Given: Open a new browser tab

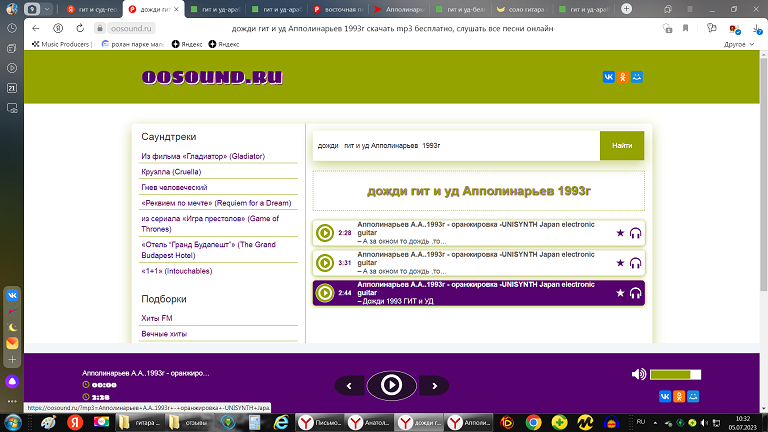Looking at the screenshot, I should [x=626, y=9].
